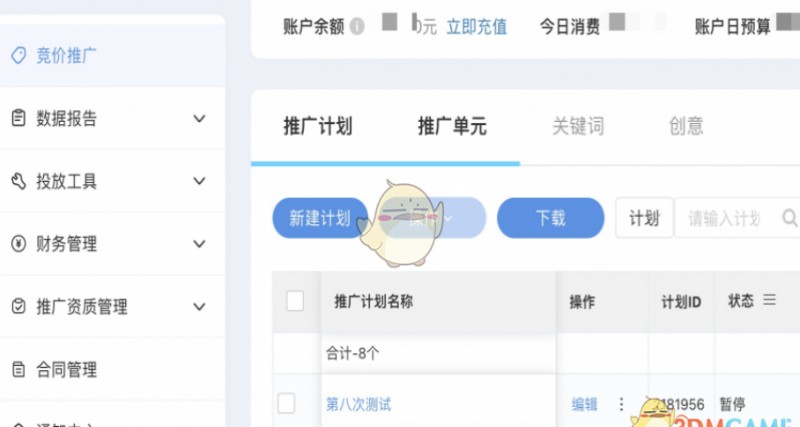Expand the 数据报告 menu chevron

point(199,118)
